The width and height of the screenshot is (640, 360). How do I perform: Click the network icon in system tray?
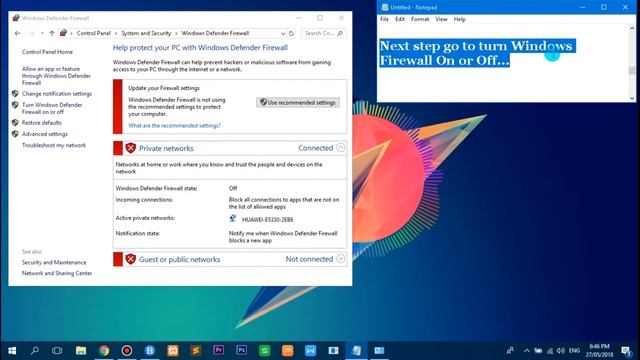550,351
